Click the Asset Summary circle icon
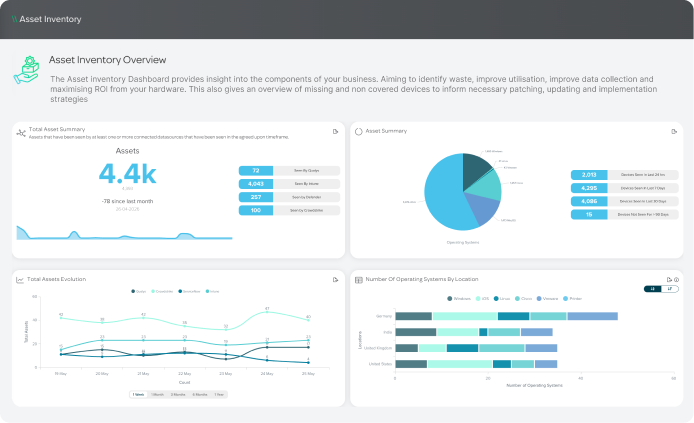Viewport: 694px width, 423px height. pyautogui.click(x=359, y=131)
